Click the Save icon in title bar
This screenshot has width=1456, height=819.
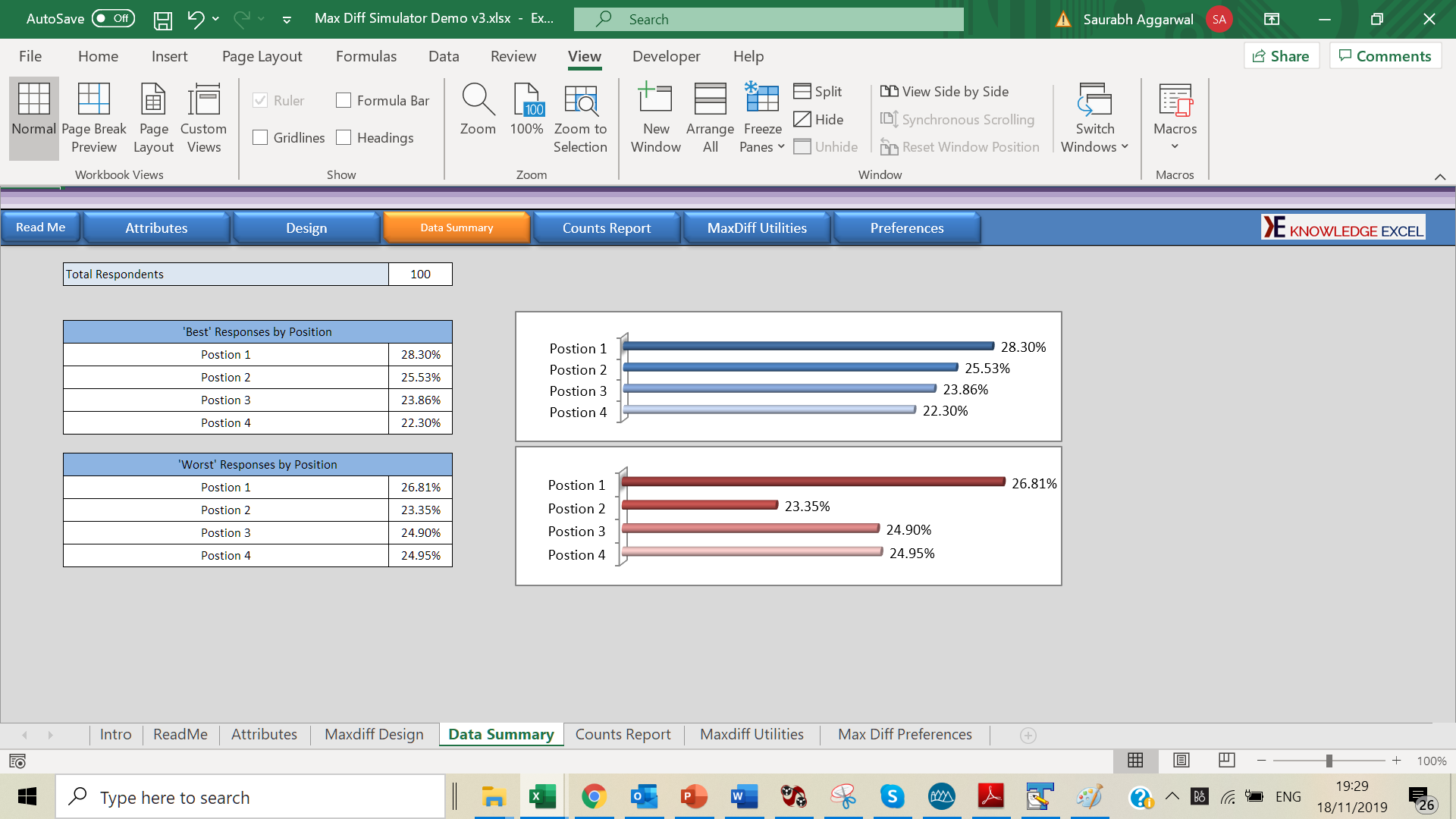pyautogui.click(x=162, y=20)
